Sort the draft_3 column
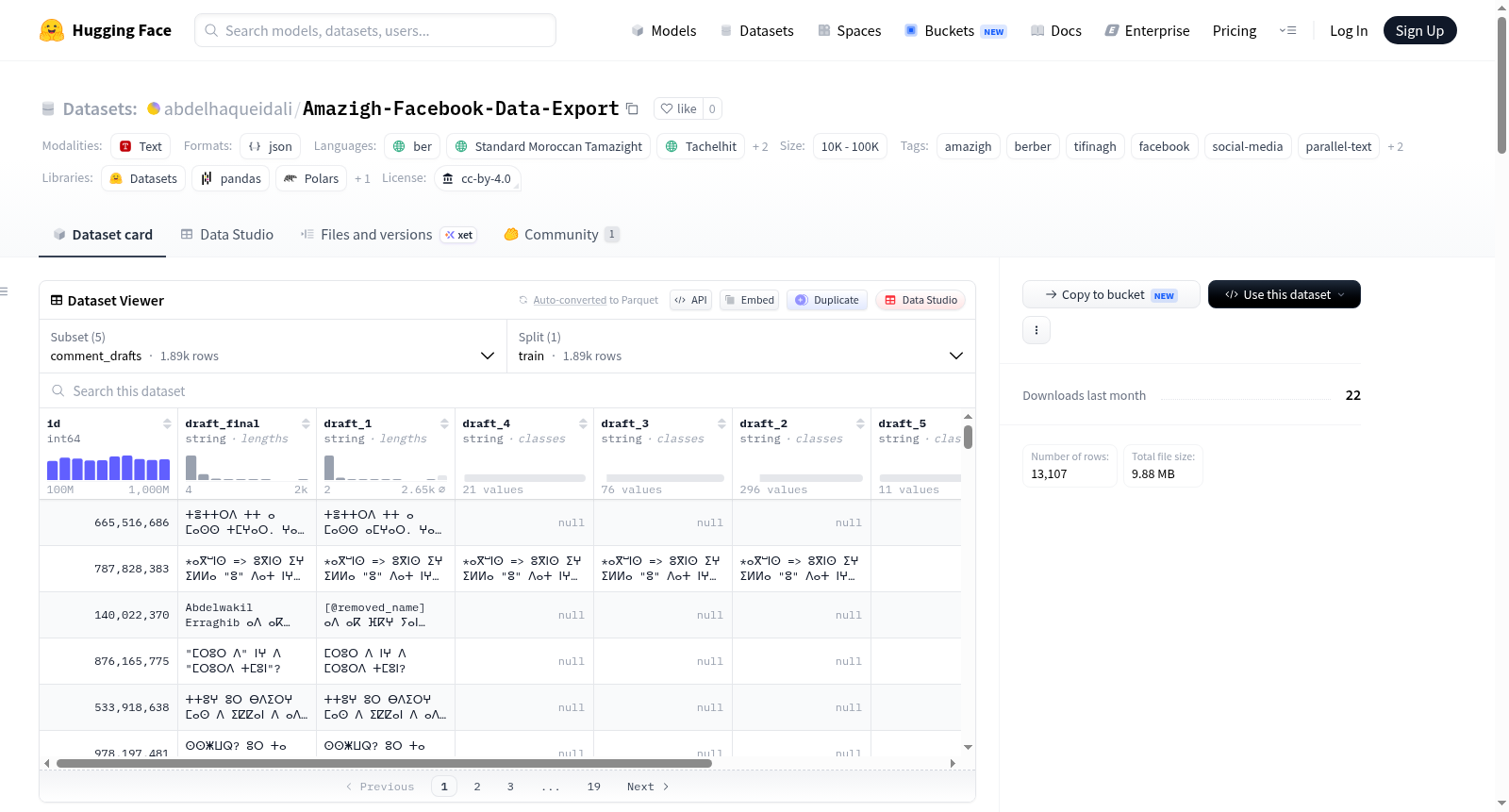This screenshot has width=1509, height=812. tap(721, 423)
